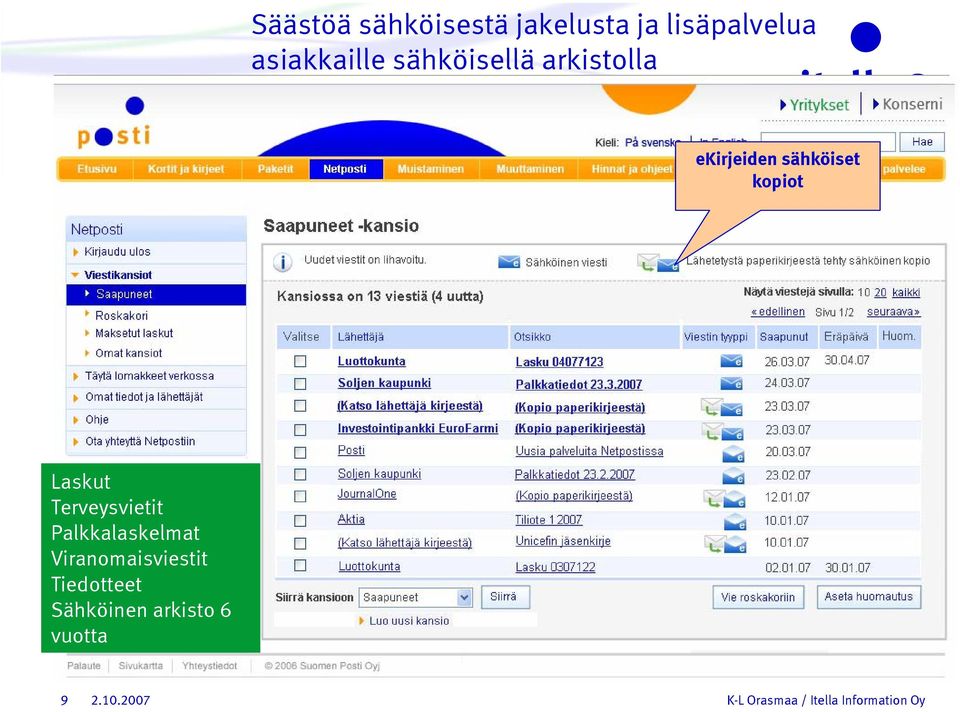
Task: Click type icon in Investointipankki EuroFarmi row
Action: pyautogui.click(x=723, y=432)
